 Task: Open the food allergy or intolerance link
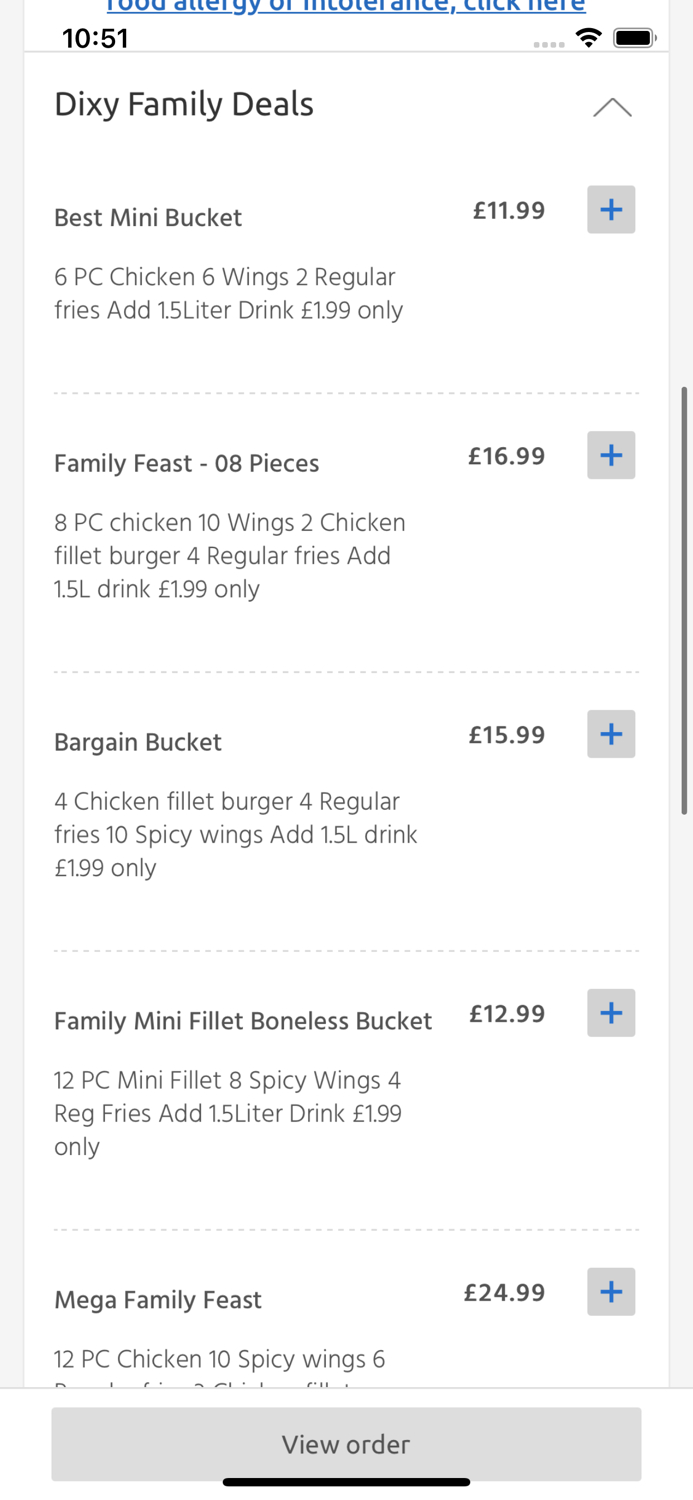tap(344, 6)
